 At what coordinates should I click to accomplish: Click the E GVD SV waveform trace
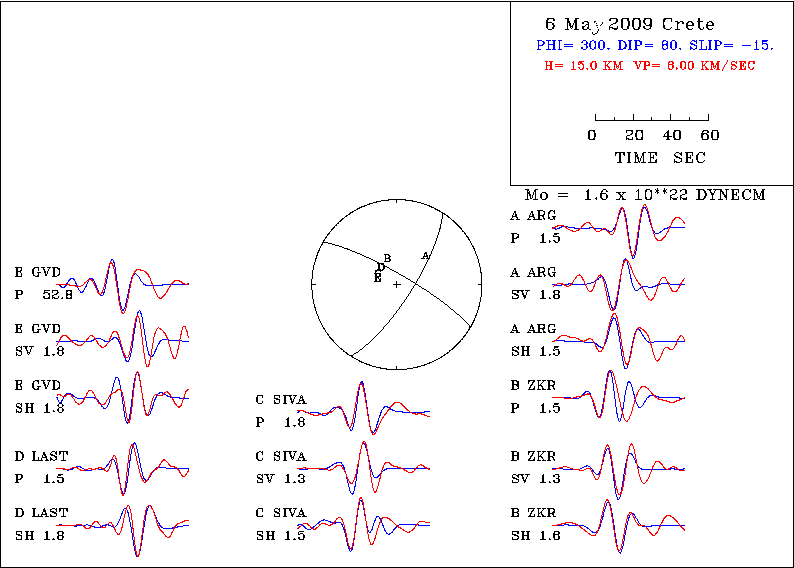click(123, 339)
